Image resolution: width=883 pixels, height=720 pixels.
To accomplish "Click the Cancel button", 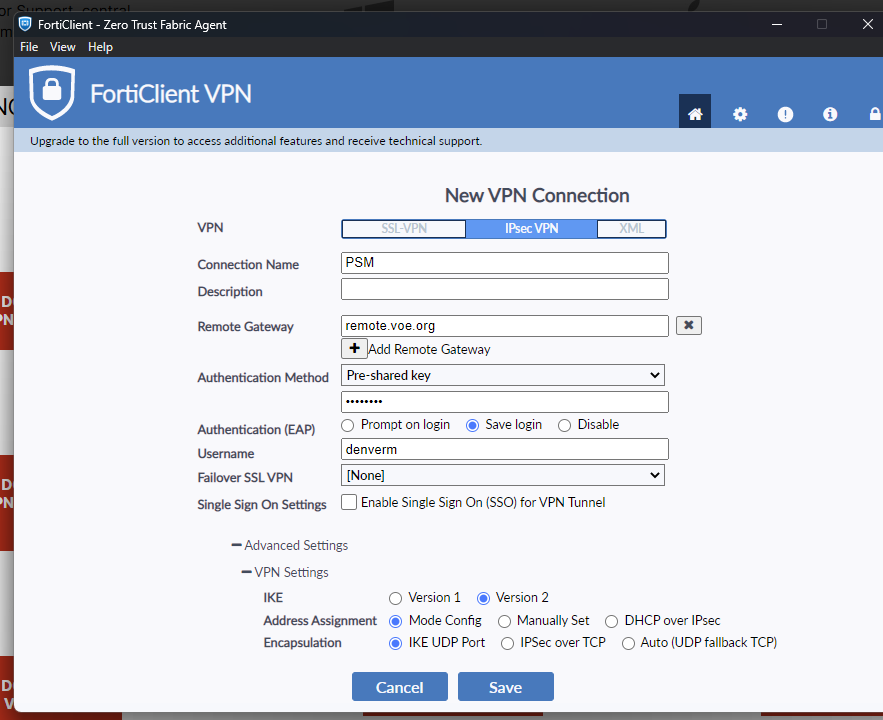I will coord(400,687).
